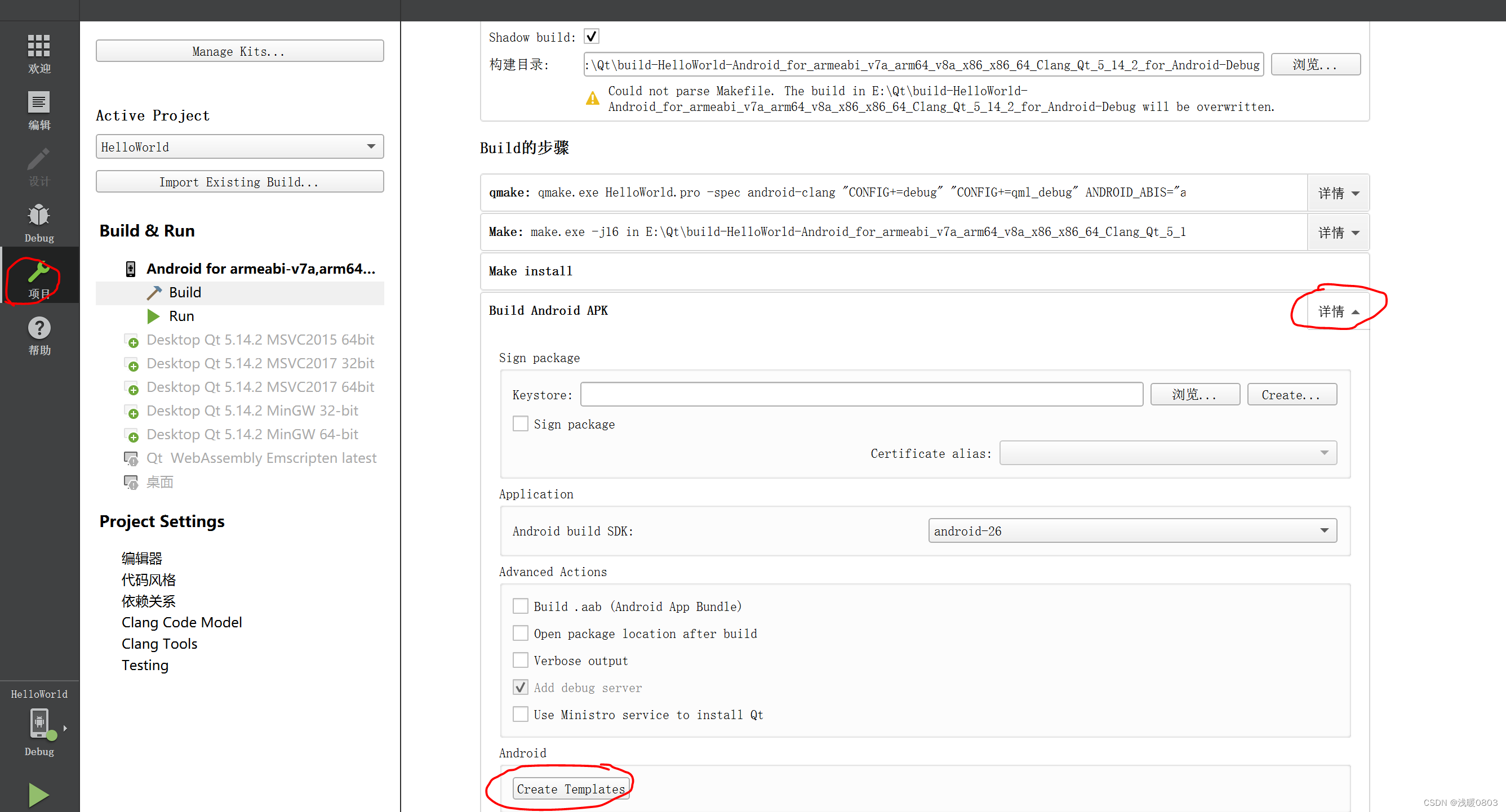Image resolution: width=1506 pixels, height=812 pixels.
Task: Open the Debug mode bug icon
Action: pos(38,222)
